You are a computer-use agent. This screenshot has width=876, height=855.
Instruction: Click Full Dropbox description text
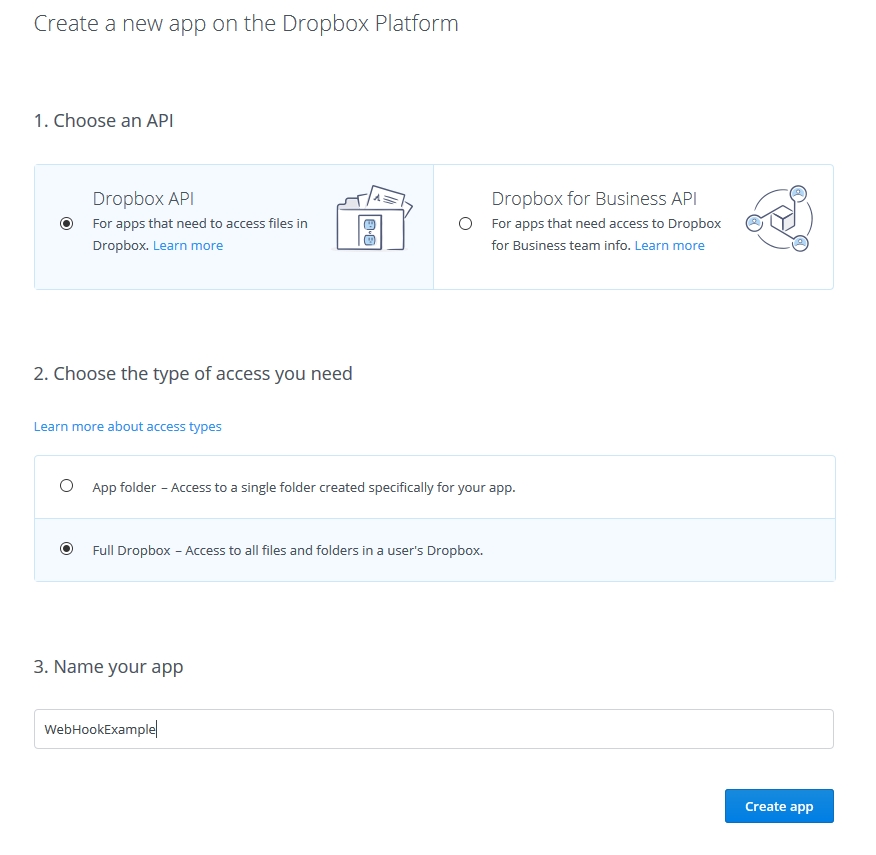[288, 551]
